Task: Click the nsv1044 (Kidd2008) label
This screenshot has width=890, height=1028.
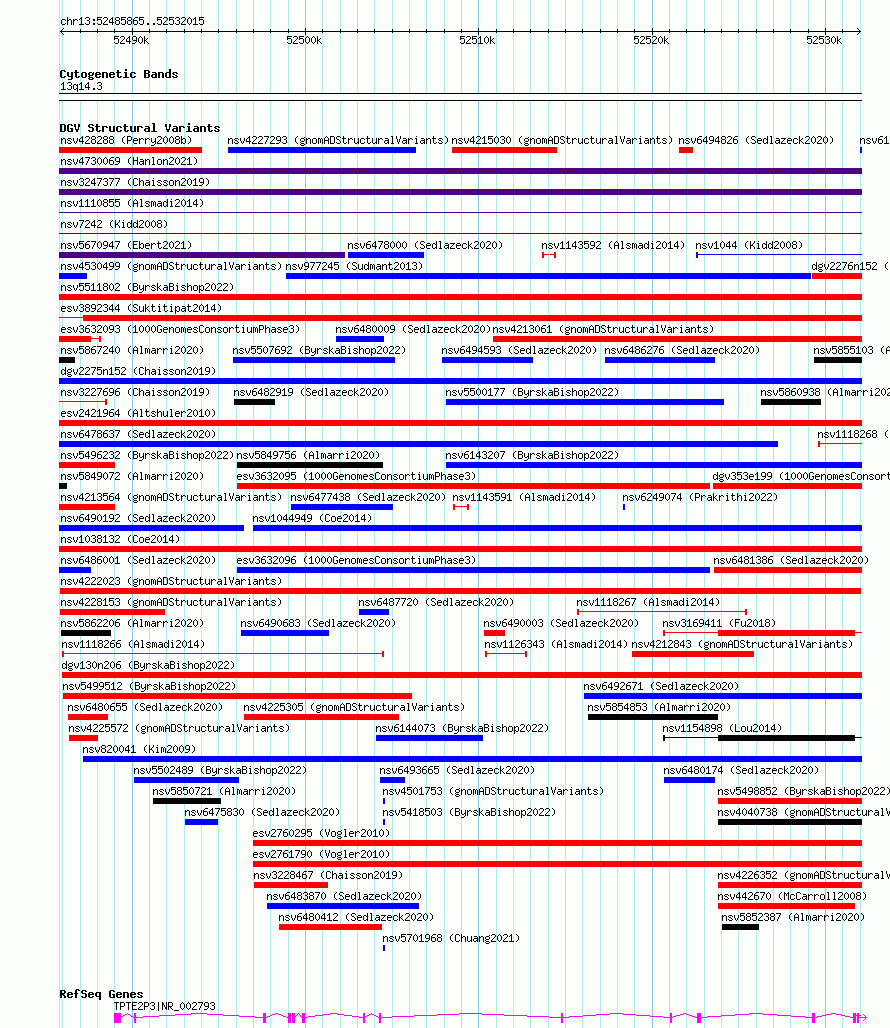Action: coord(748,245)
